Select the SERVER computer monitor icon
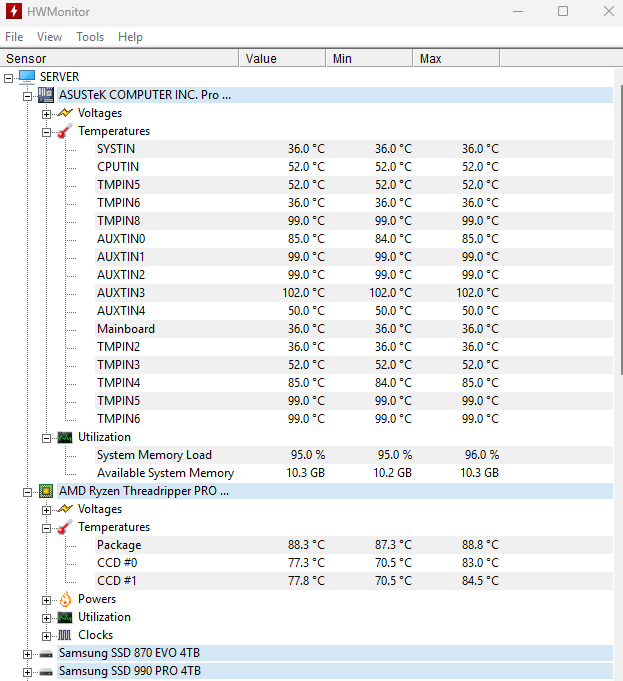Image resolution: width=623 pixels, height=681 pixels. [27, 77]
